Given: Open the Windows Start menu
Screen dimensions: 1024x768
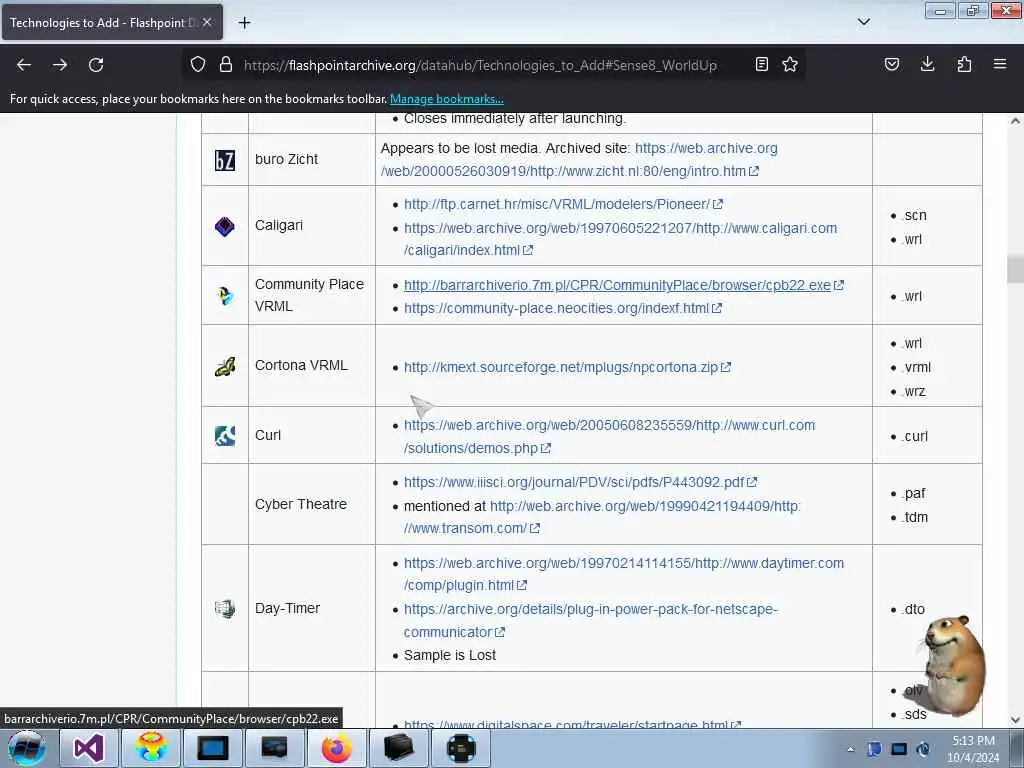Looking at the screenshot, I should point(26,749).
